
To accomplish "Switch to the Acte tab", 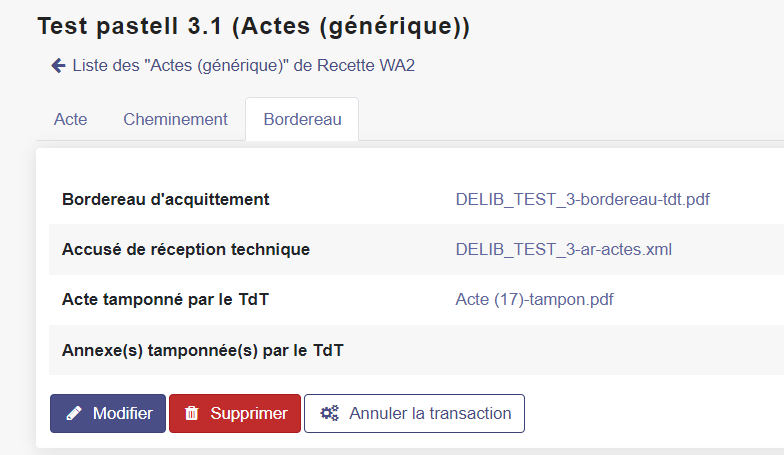I will [70, 119].
